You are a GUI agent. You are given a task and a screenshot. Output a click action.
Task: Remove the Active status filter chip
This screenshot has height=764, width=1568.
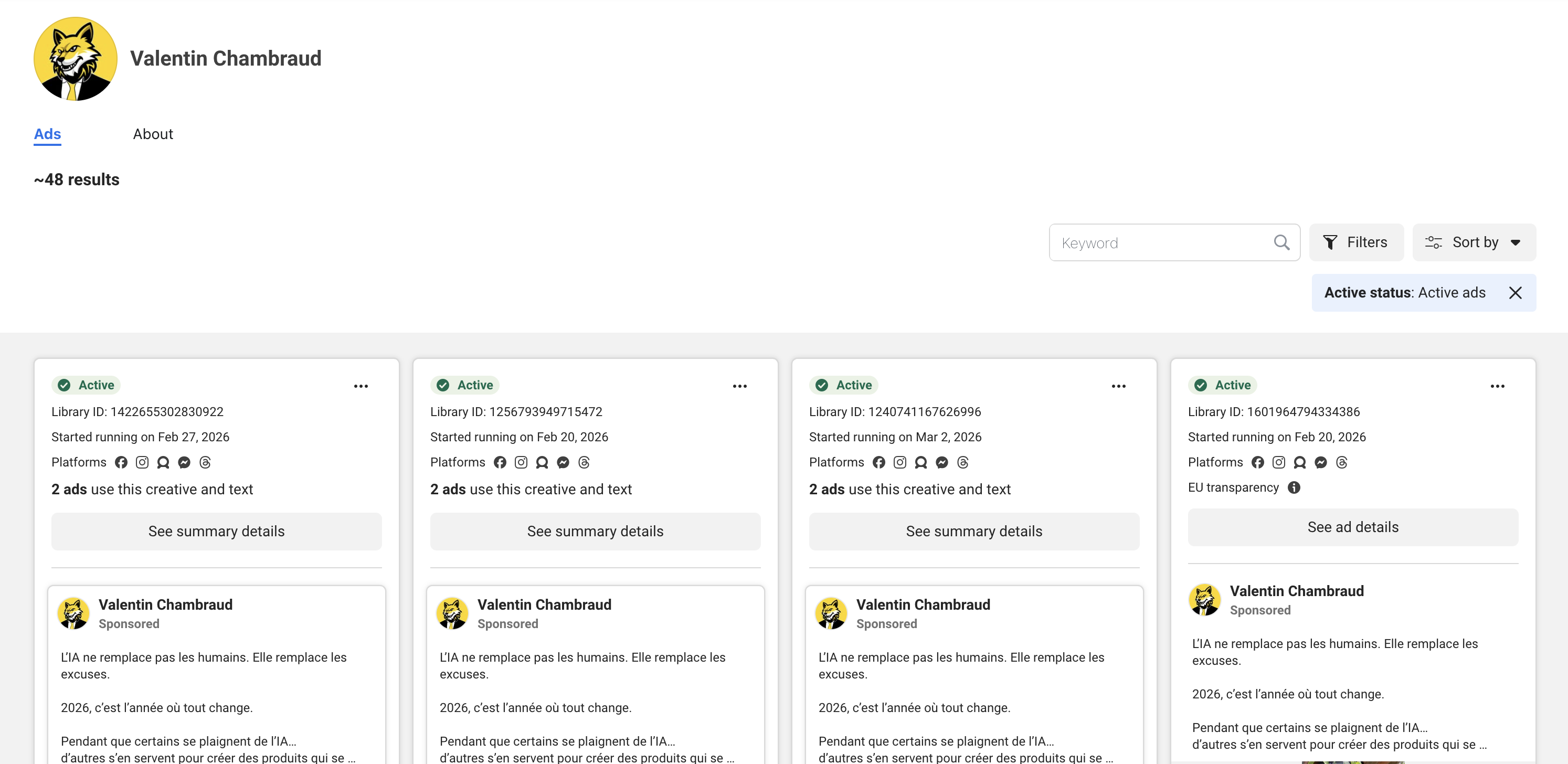click(1515, 293)
